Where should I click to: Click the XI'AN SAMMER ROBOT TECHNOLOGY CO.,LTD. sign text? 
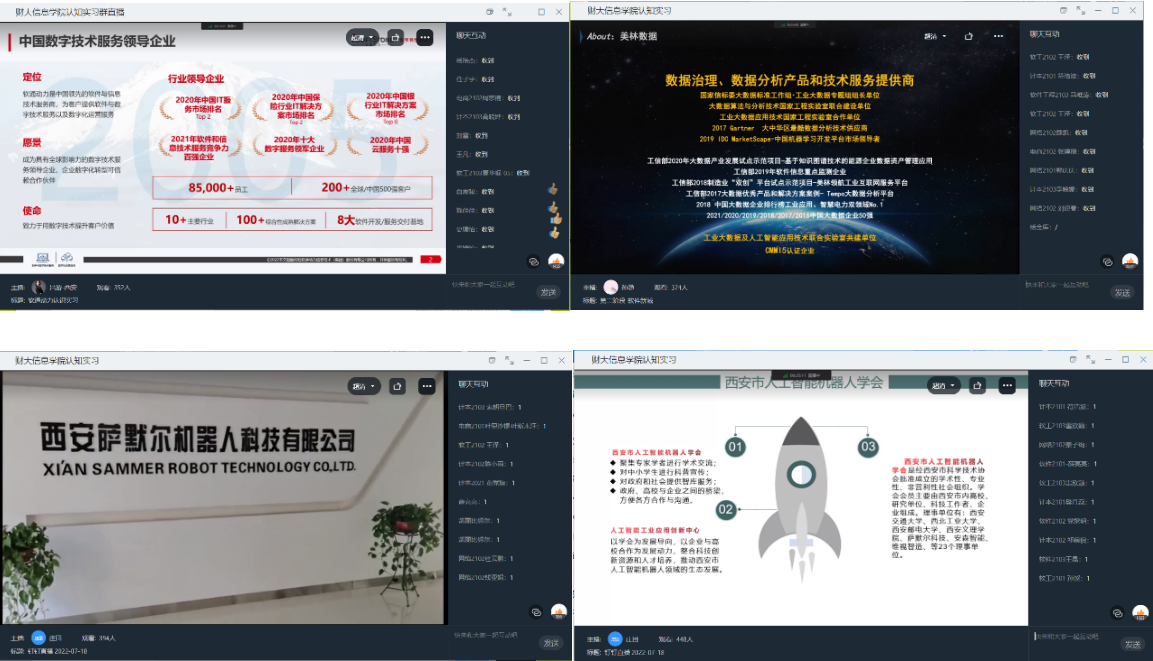click(x=199, y=468)
